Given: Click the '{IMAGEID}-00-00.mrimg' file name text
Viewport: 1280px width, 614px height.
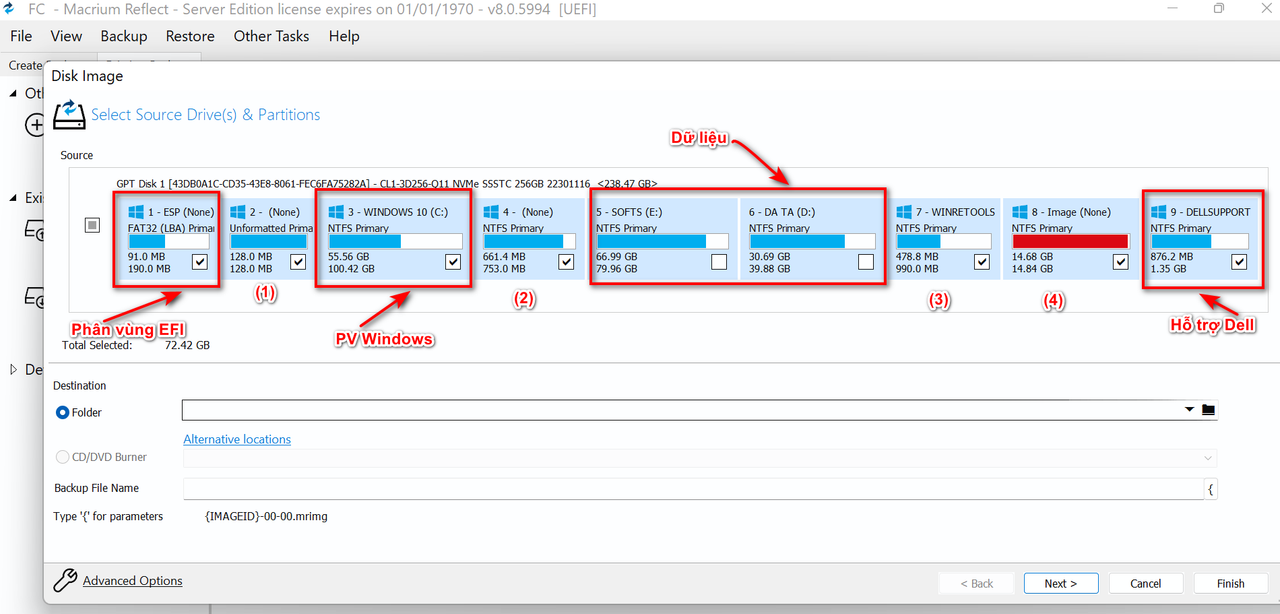Looking at the screenshot, I should (266, 517).
